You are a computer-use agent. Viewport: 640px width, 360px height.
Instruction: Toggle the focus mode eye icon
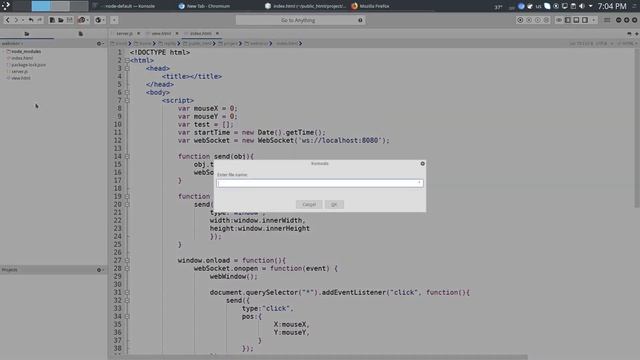coord(558,20)
